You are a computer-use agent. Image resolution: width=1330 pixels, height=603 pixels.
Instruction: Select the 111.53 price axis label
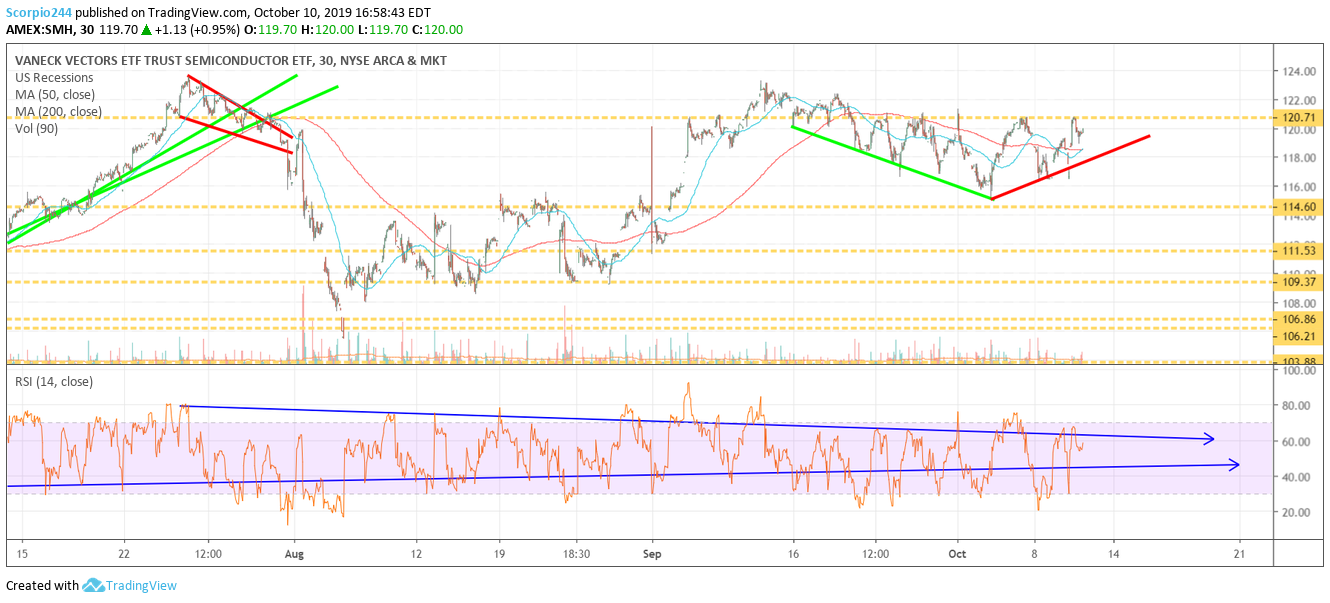tap(1297, 250)
